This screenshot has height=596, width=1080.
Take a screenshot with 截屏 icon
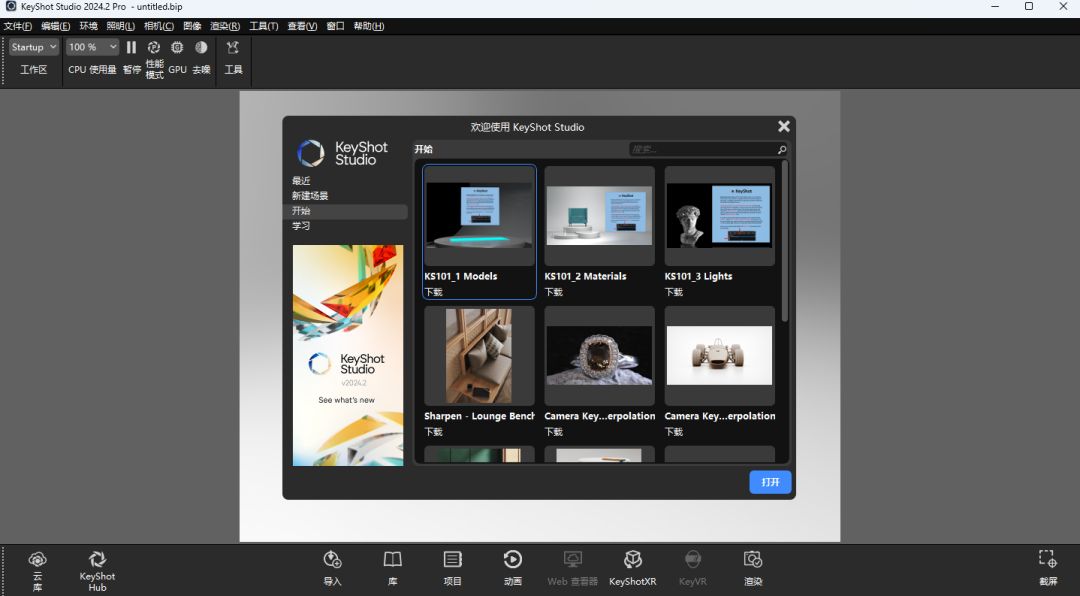tap(1048, 559)
